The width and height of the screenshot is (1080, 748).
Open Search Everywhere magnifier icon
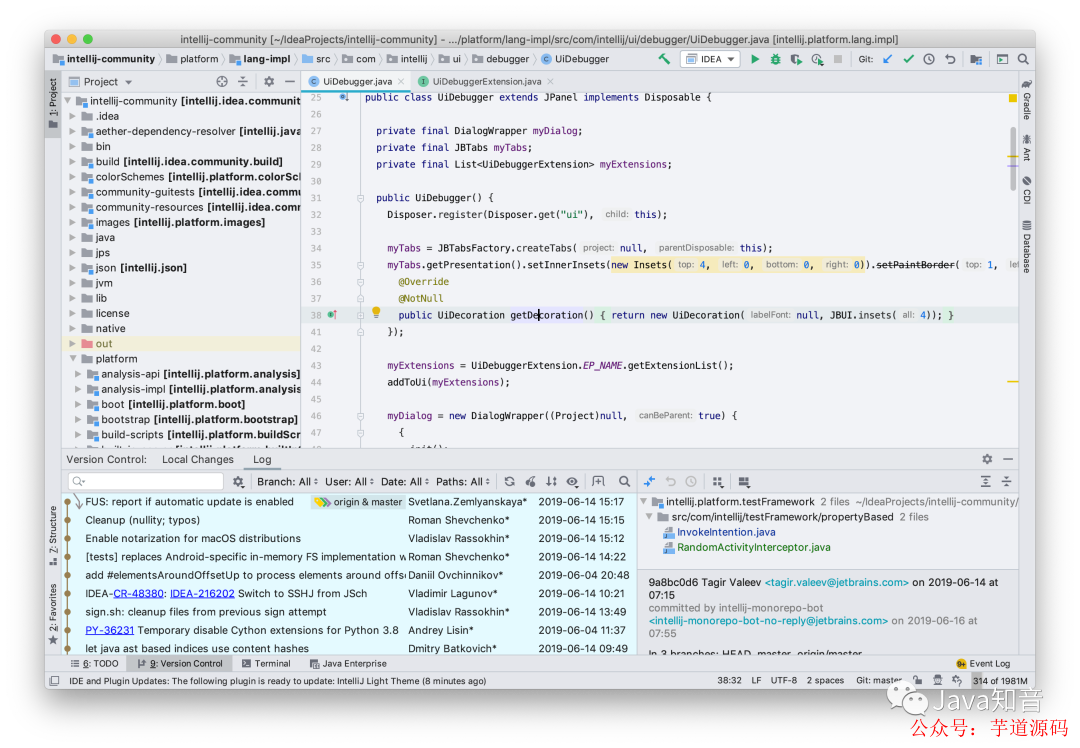[x=1023, y=59]
